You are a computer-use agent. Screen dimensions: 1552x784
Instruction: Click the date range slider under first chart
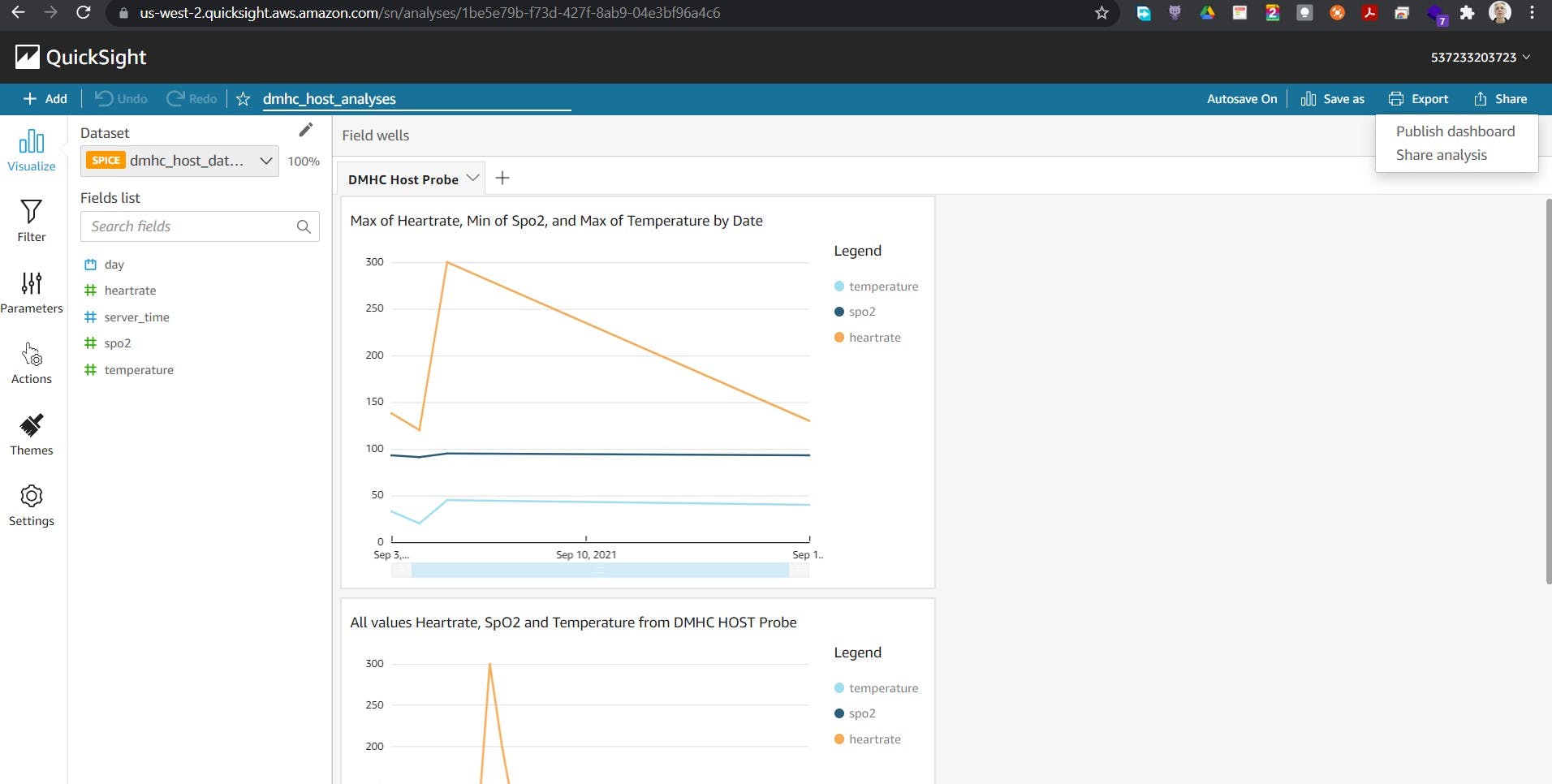point(600,571)
